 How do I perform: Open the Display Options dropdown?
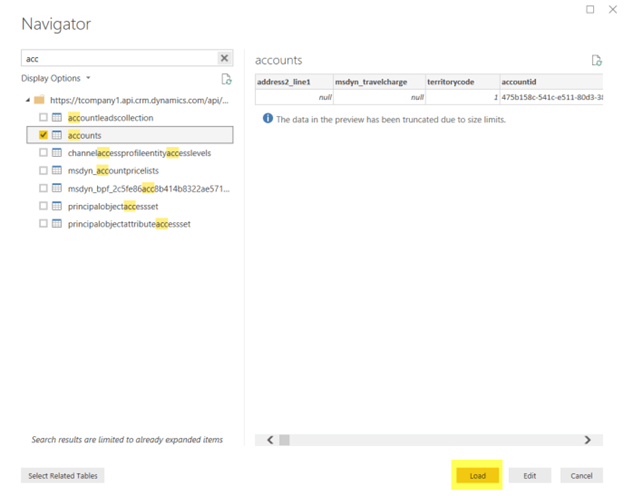coord(56,78)
